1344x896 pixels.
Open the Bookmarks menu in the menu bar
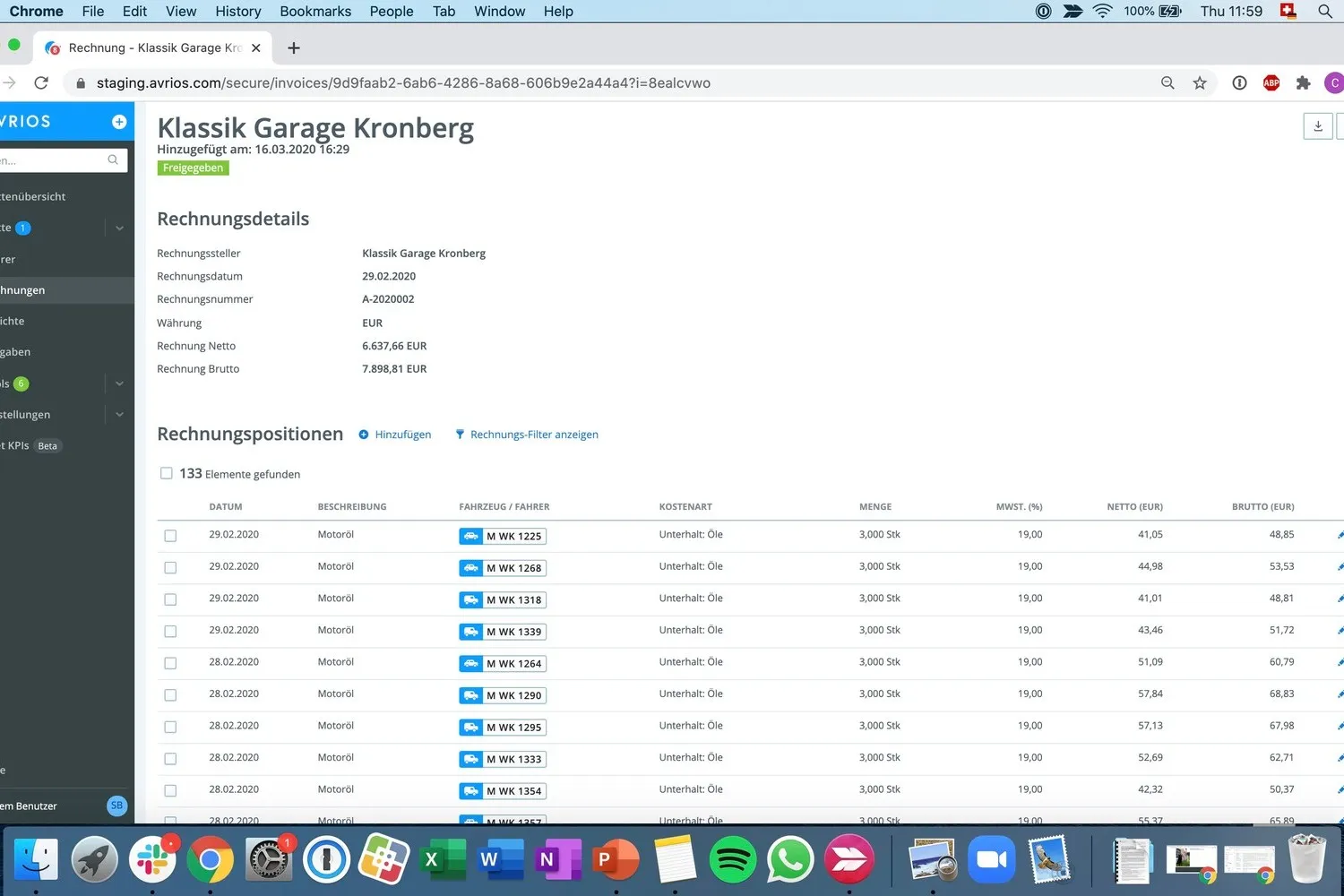315,12
